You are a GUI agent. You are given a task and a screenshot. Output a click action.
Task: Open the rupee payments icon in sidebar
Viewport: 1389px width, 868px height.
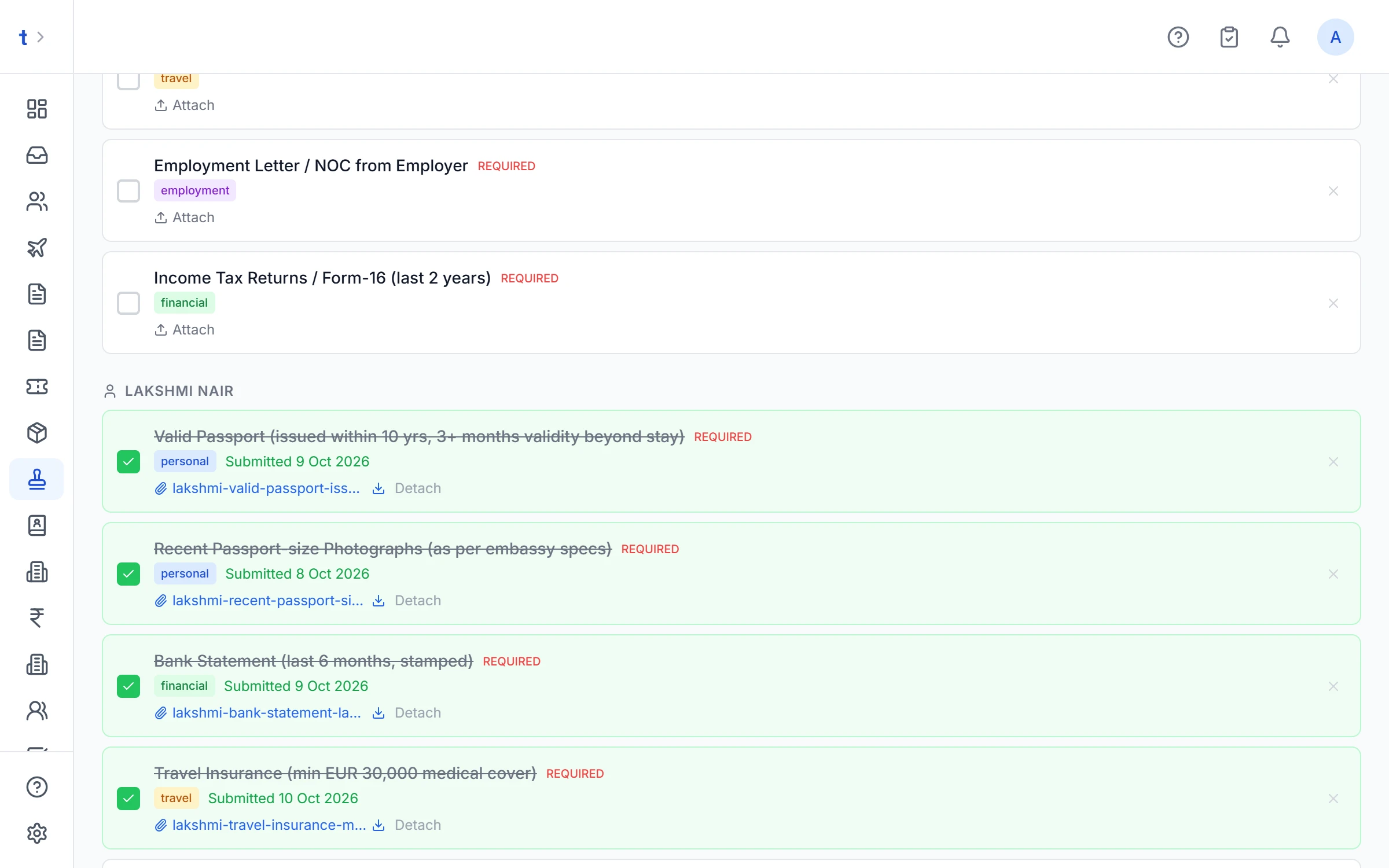click(37, 618)
